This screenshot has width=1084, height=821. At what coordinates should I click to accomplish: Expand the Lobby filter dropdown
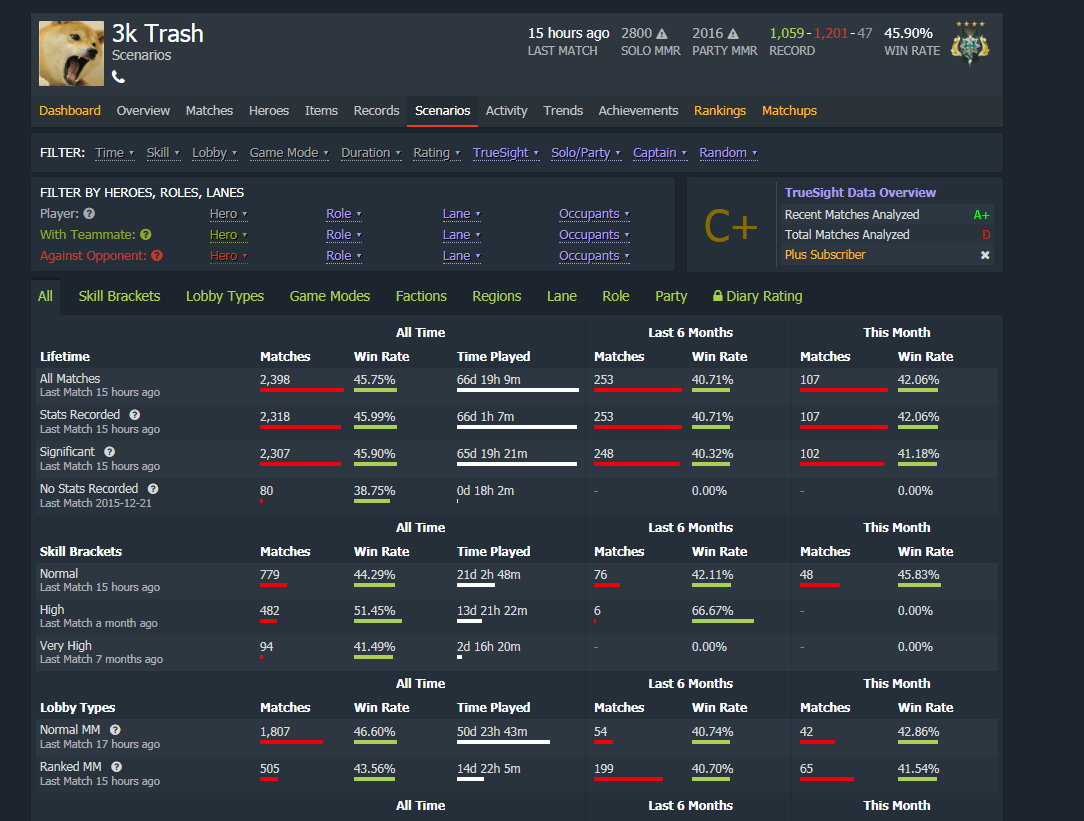point(214,153)
